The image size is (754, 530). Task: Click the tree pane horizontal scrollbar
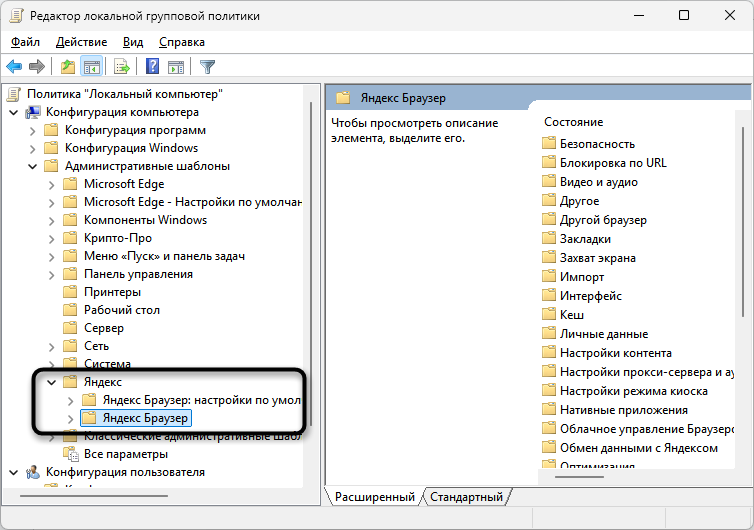(94, 495)
